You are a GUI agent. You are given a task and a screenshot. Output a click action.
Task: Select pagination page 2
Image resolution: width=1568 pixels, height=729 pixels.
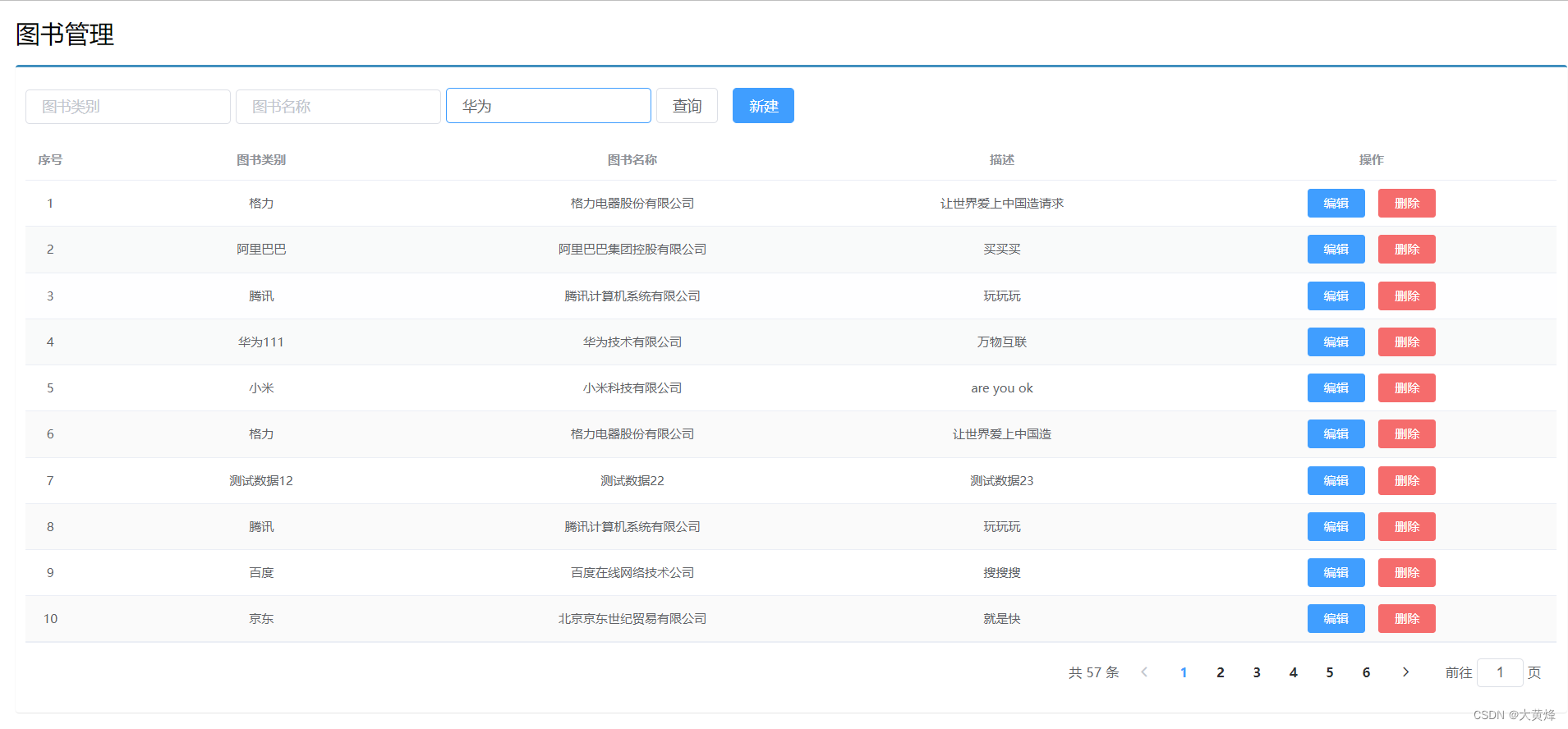1221,672
